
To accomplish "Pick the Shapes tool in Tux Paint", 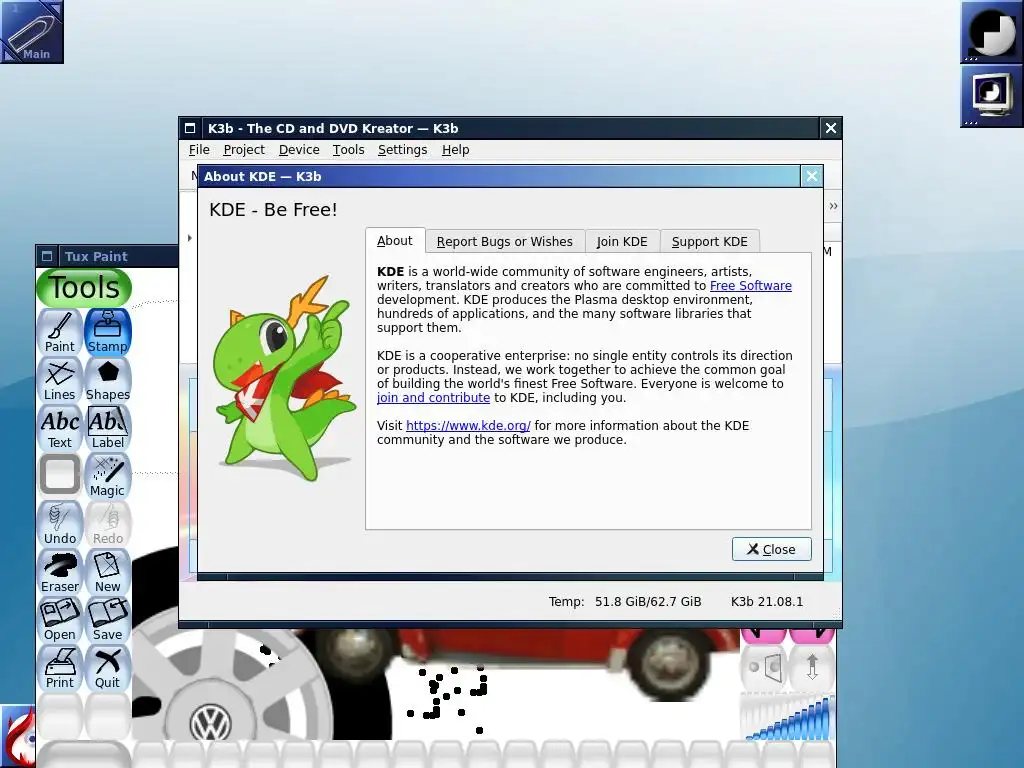I will coord(108,380).
